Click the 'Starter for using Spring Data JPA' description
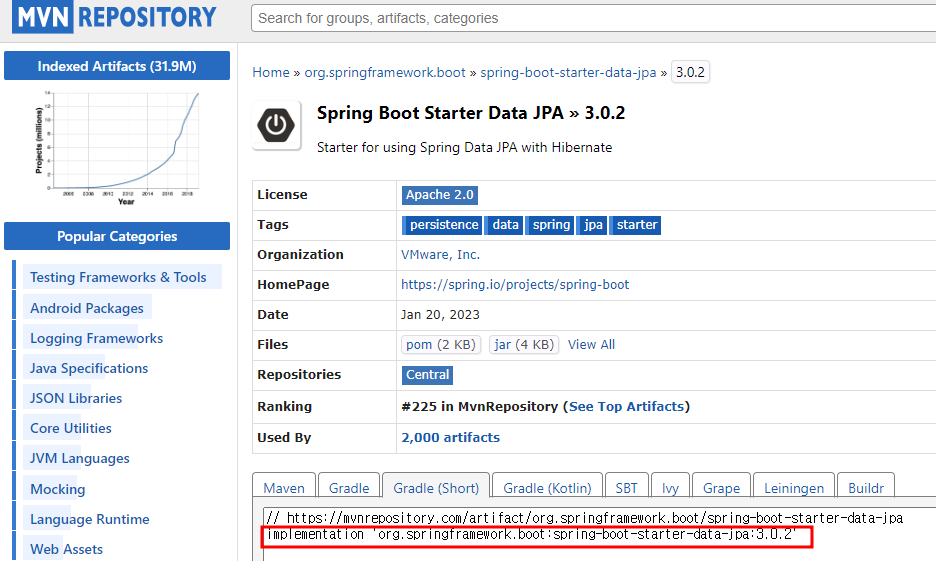This screenshot has height=561, width=936. pos(464,147)
